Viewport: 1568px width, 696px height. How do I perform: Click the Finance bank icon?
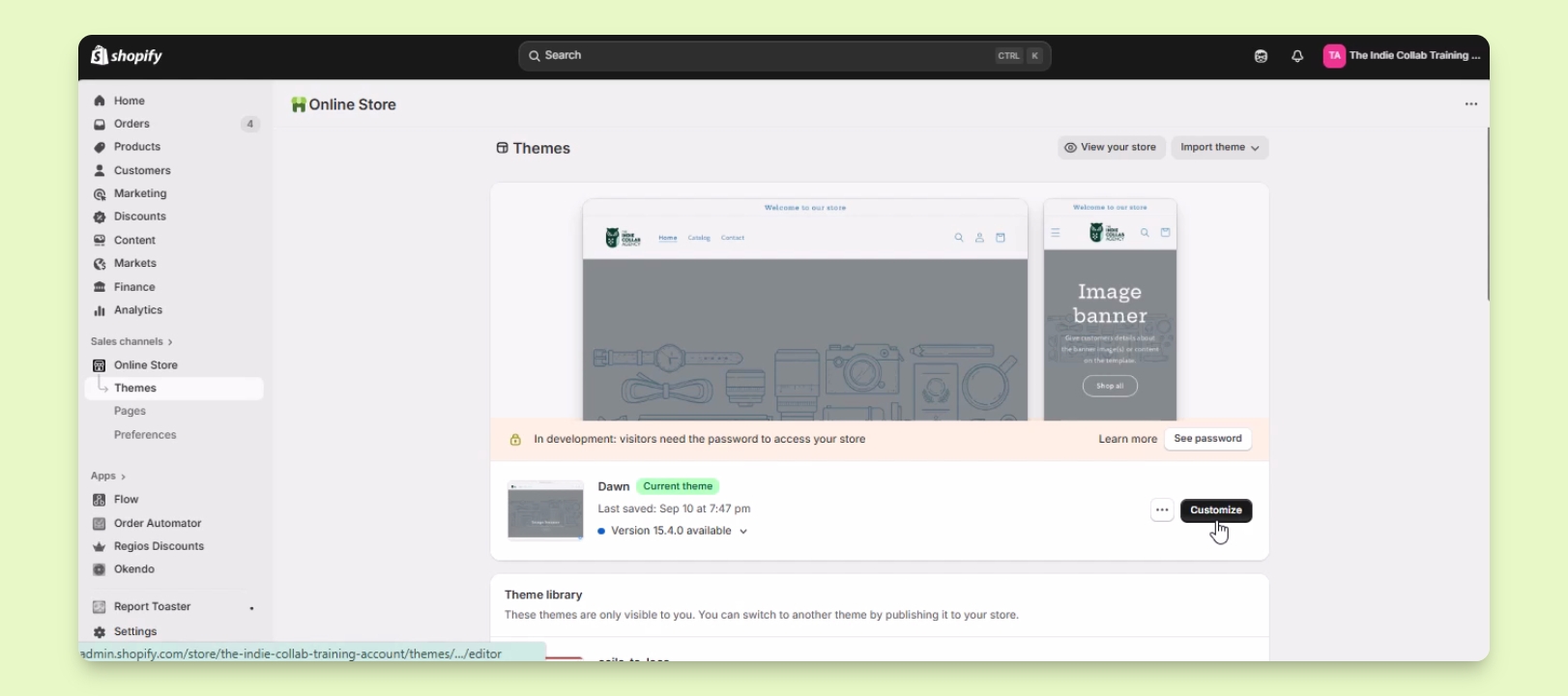pos(100,287)
